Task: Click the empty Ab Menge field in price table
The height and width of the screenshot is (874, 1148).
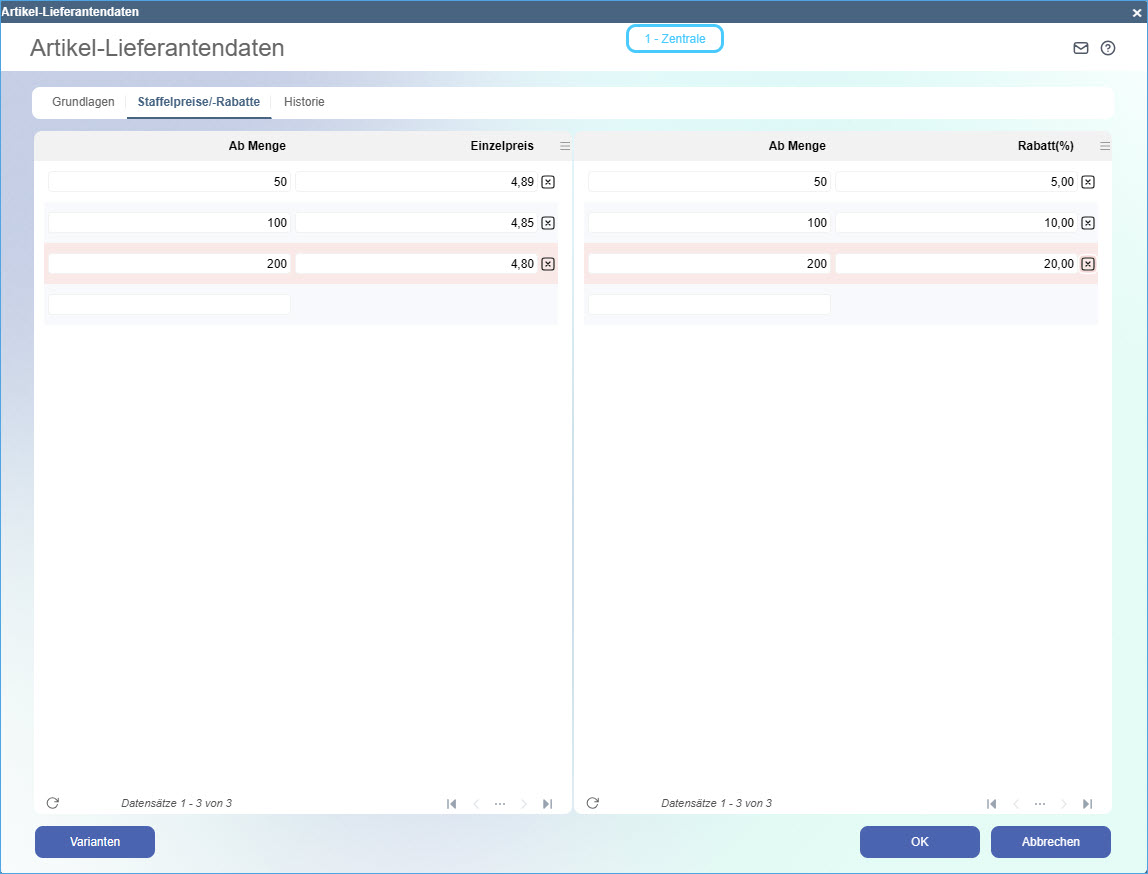Action: point(169,305)
